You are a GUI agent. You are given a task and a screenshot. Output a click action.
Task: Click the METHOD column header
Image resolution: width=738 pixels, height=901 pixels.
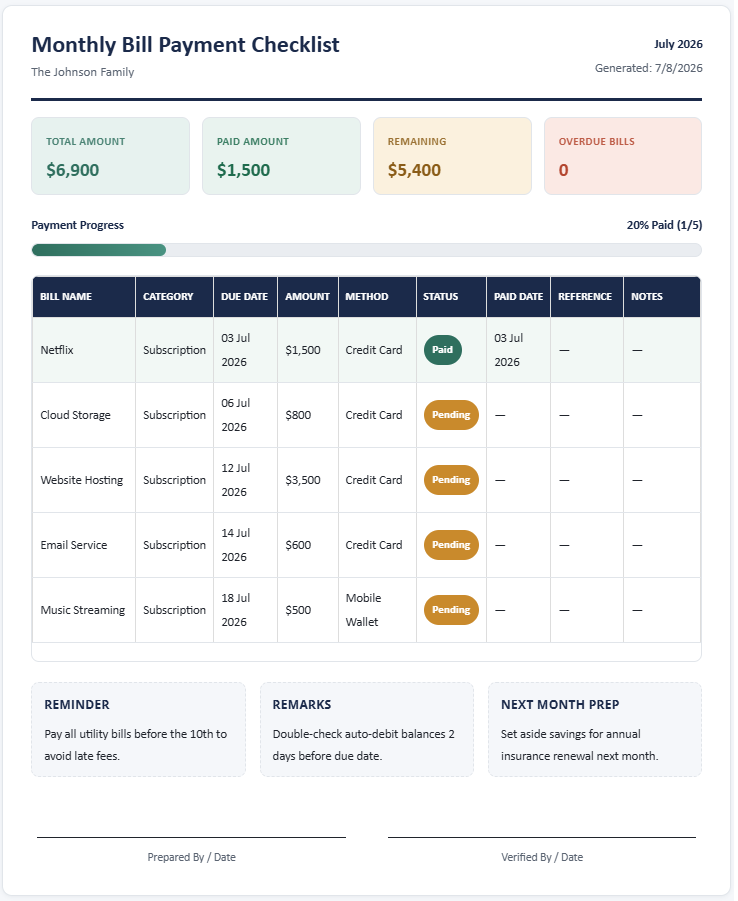tap(377, 297)
